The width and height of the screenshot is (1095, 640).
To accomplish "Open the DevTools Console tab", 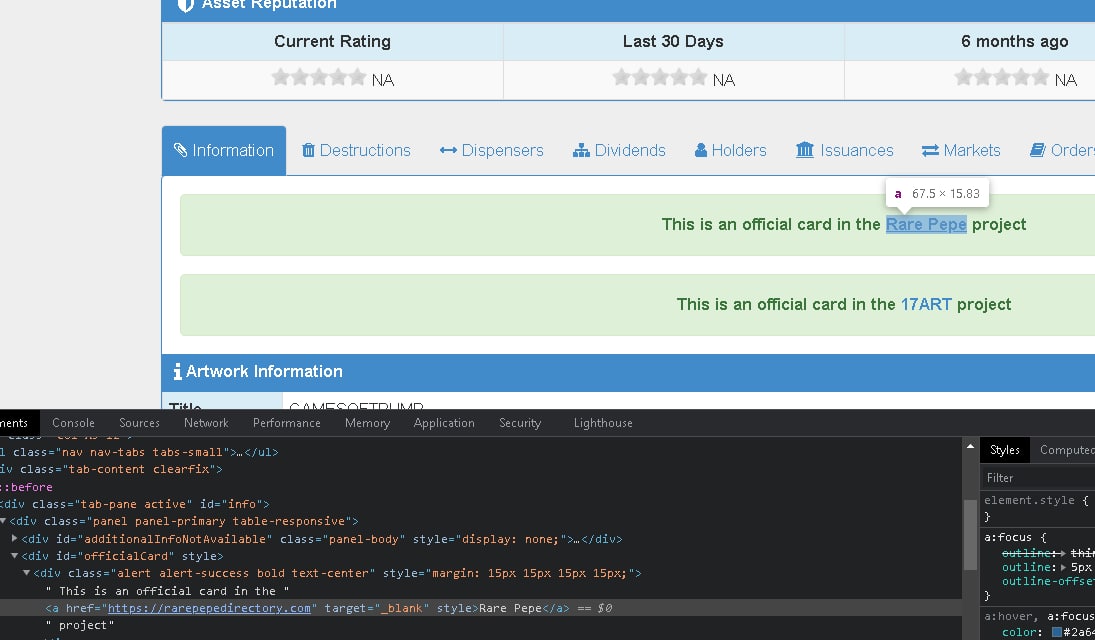I will pyautogui.click(x=73, y=423).
